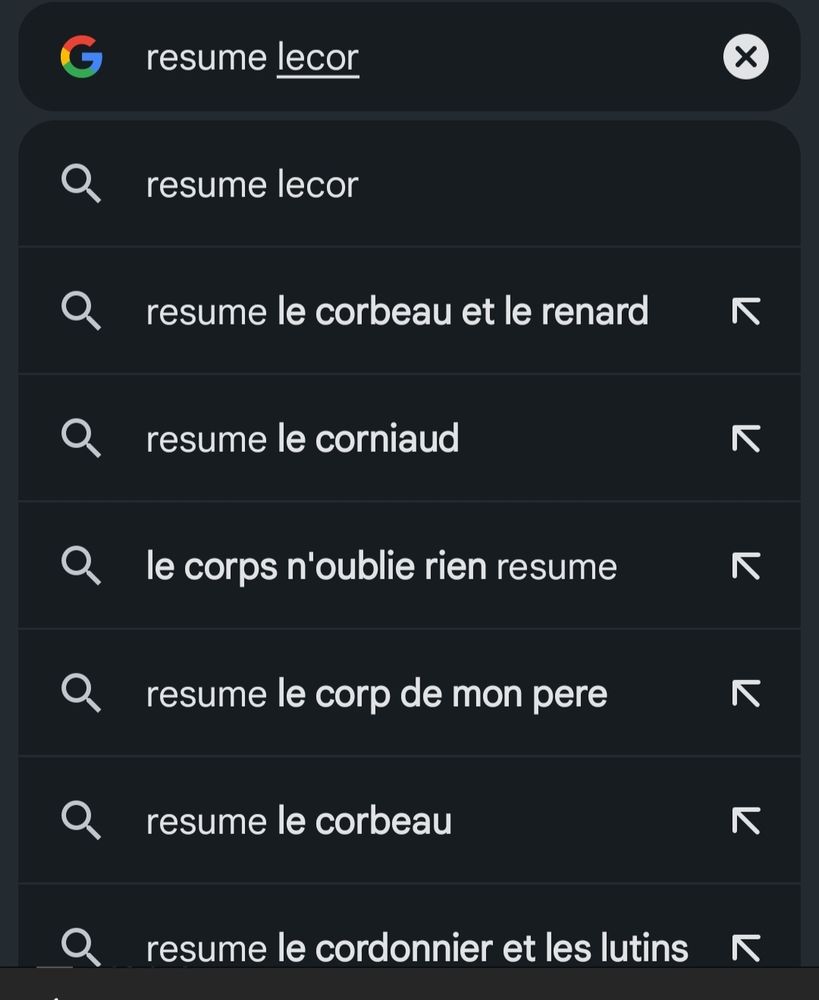Fill query arrow for 'le corbeau et le renard'

[746, 311]
